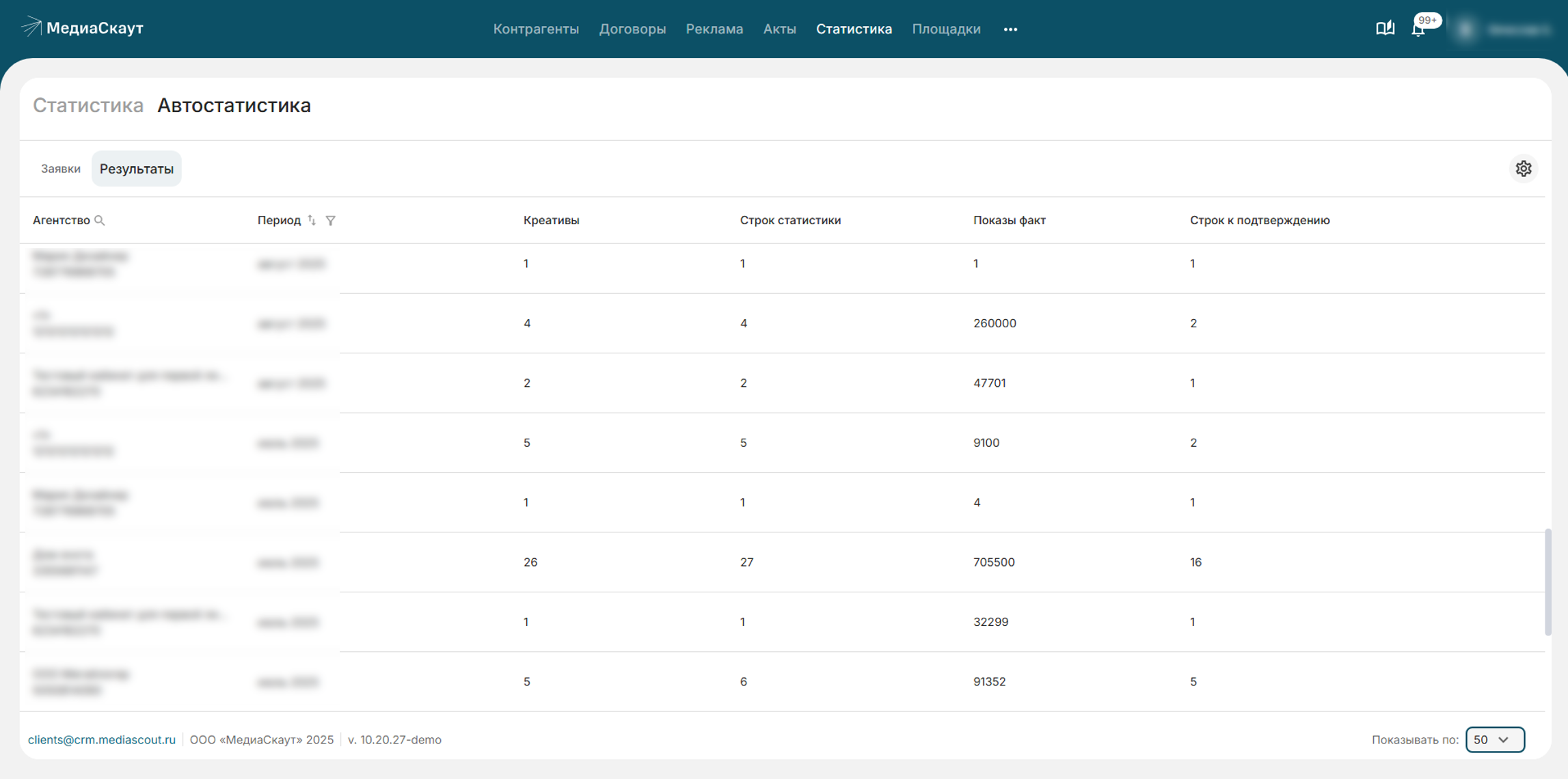The height and width of the screenshot is (779, 1568).
Task: Navigate to the Площадки menu item
Action: [x=946, y=29]
